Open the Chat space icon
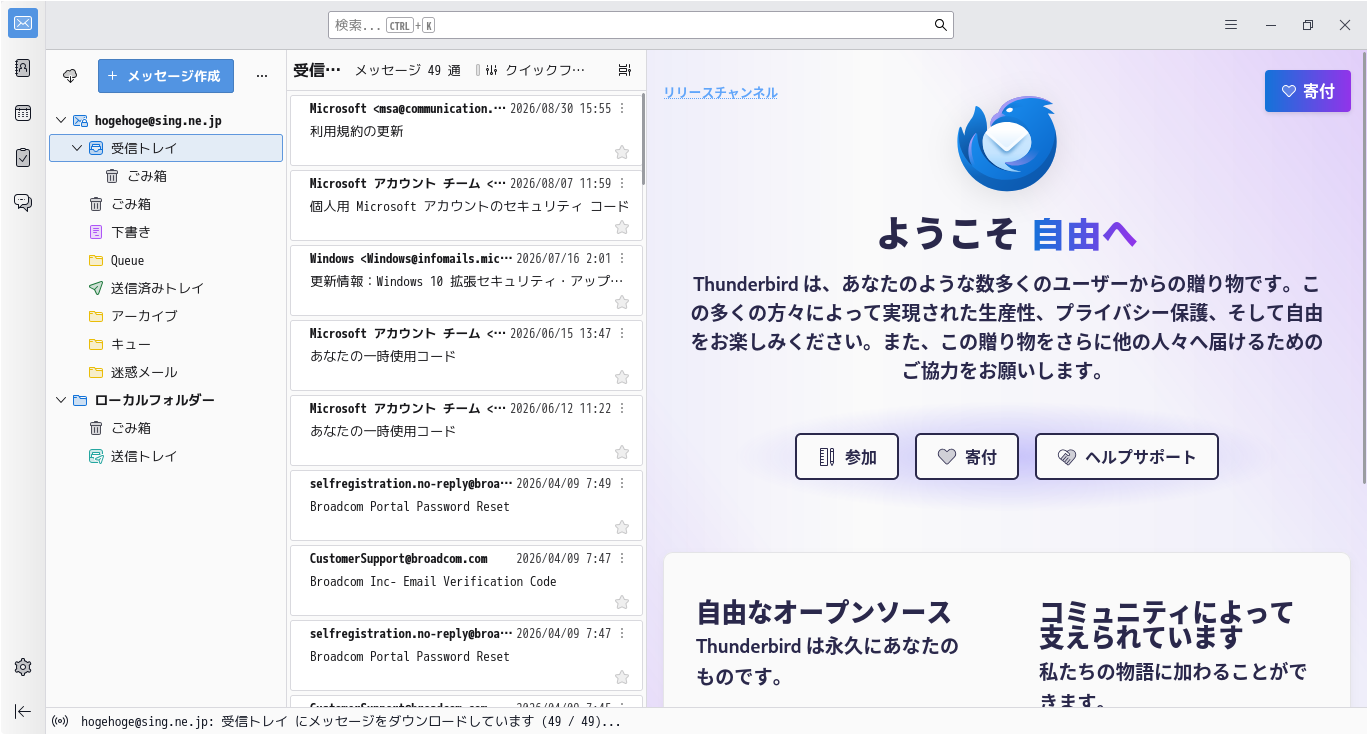 point(23,202)
